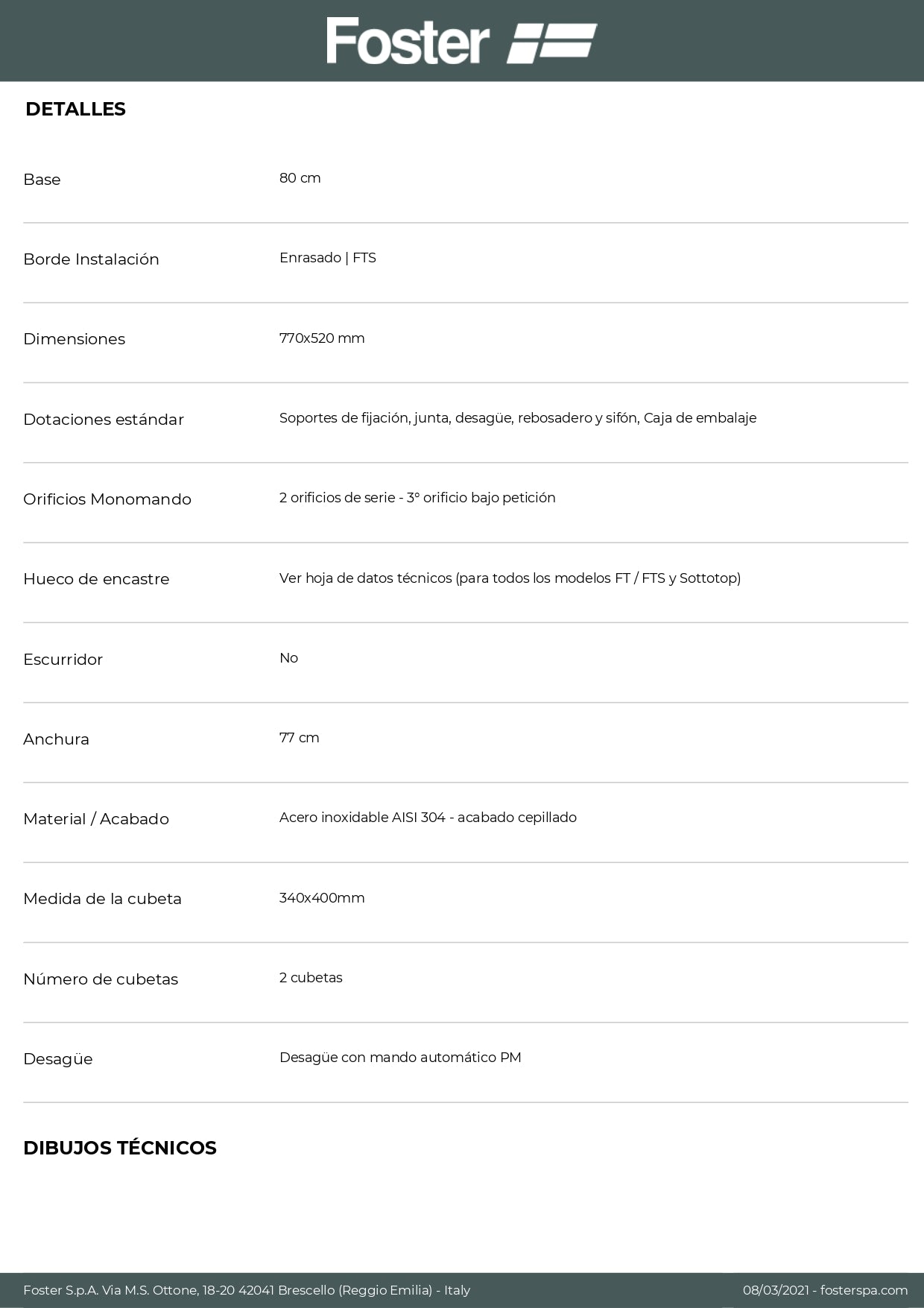Click the 340x400mm cubeta measurement
The image size is (924, 1308).
pyautogui.click(x=322, y=898)
